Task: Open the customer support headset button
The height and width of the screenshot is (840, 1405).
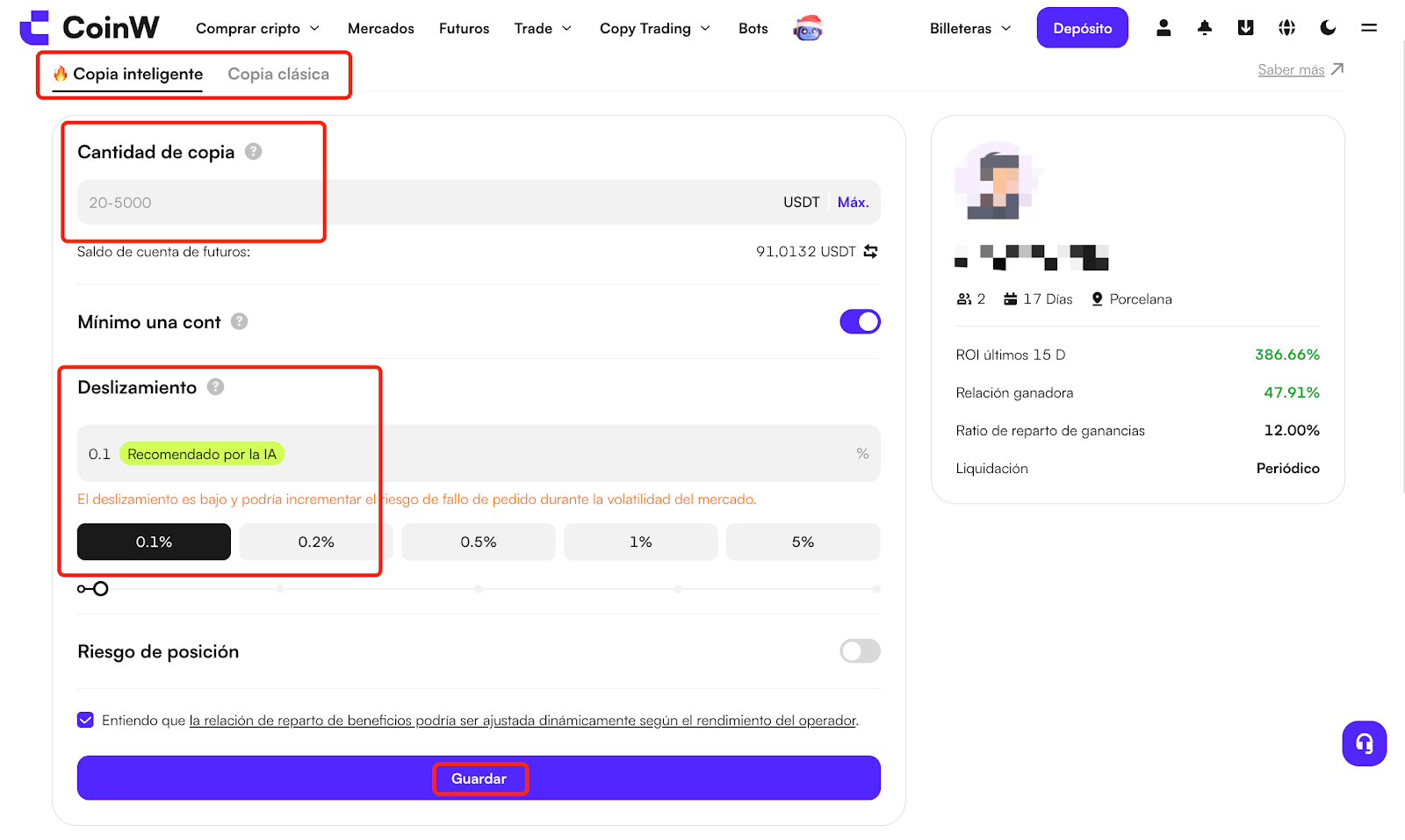Action: (1364, 743)
